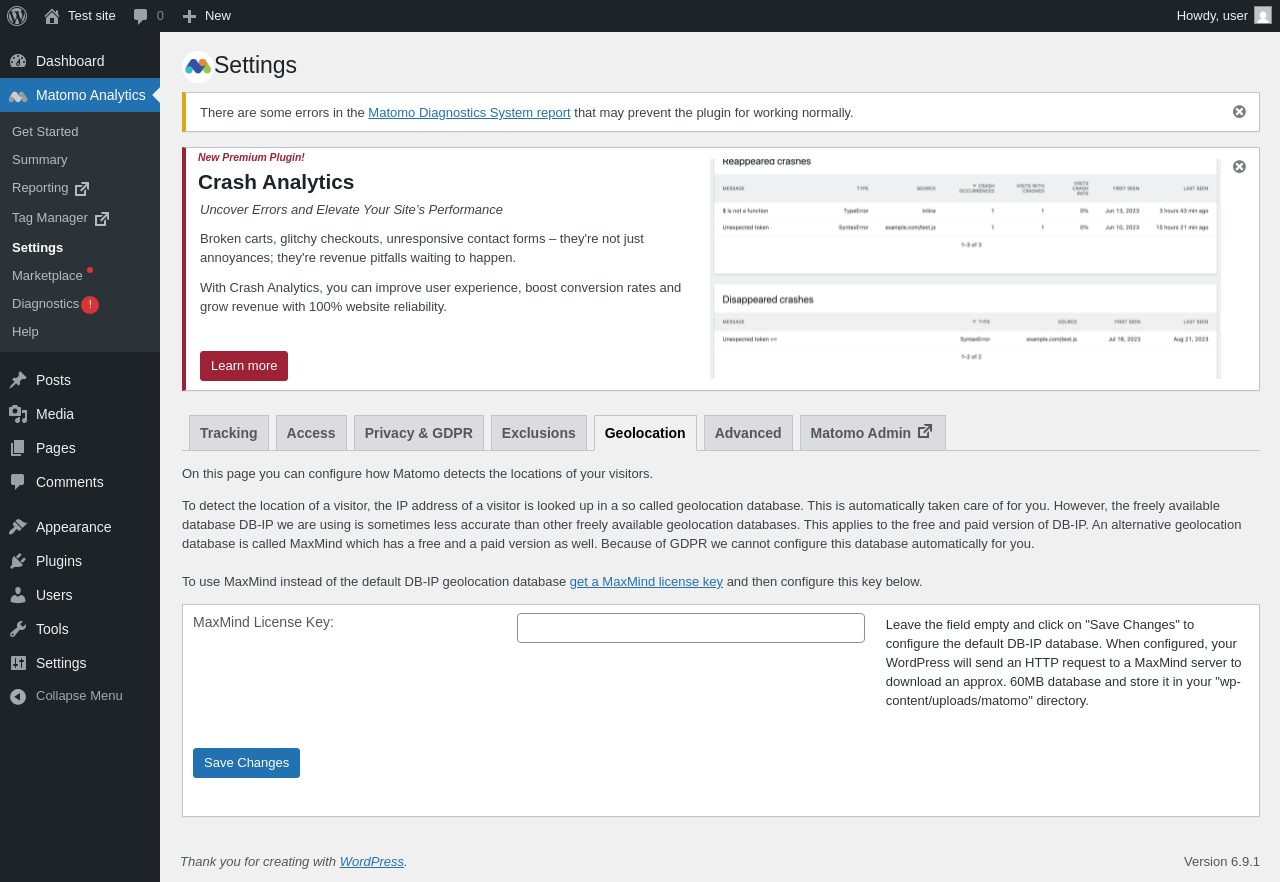Expand the Howdy, user account menu
The image size is (1280, 882).
pos(1212,16)
